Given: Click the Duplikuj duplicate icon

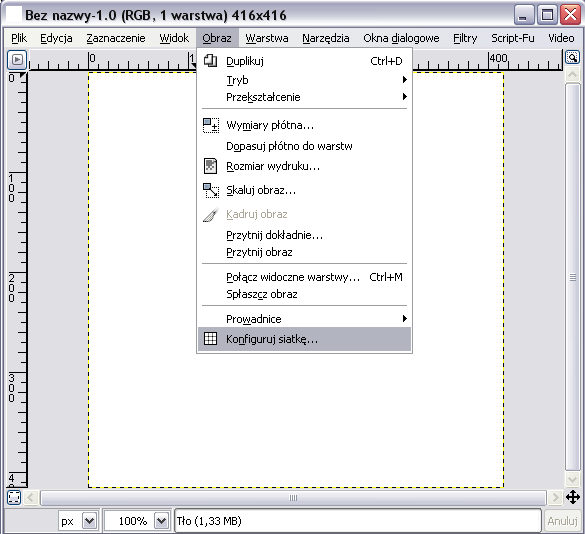Looking at the screenshot, I should tap(210, 60).
